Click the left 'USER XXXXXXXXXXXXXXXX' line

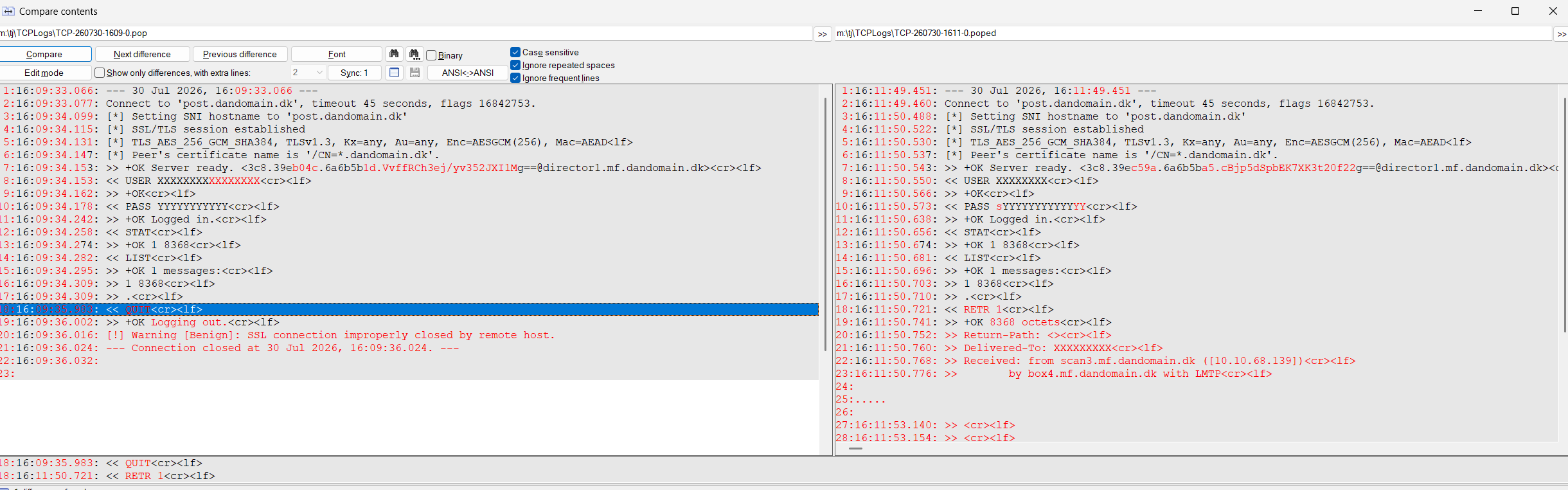(409, 181)
